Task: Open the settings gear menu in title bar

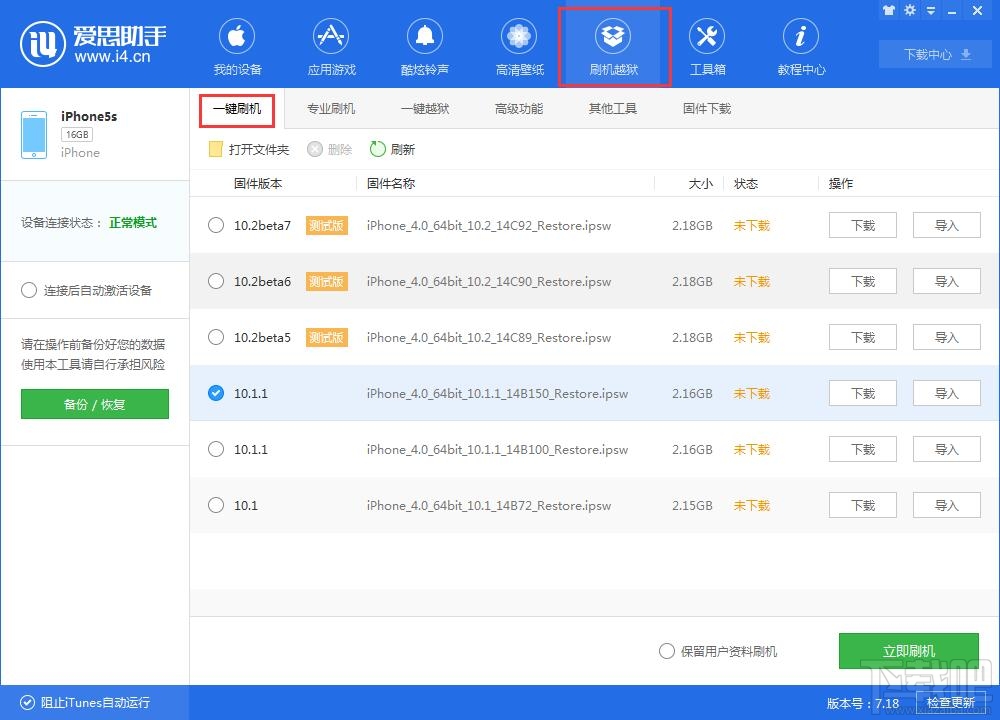Action: (910, 10)
